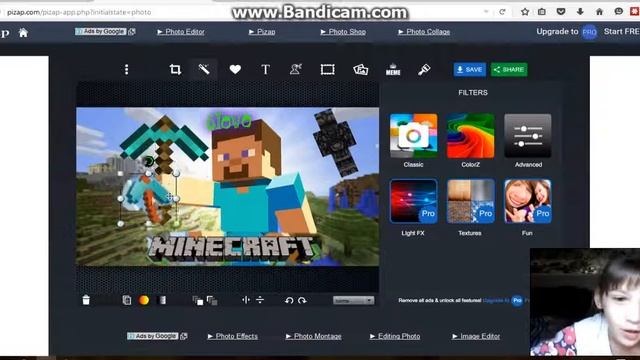Open the Photo Editor ad link

(181, 31)
